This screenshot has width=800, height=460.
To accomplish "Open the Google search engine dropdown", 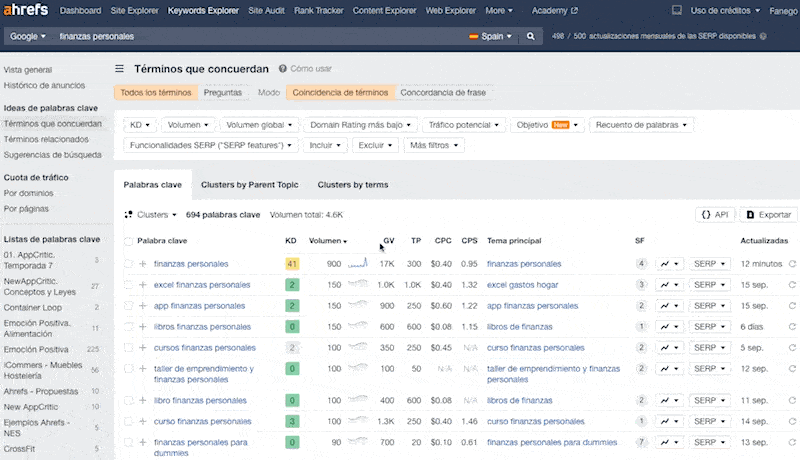I will [x=28, y=36].
